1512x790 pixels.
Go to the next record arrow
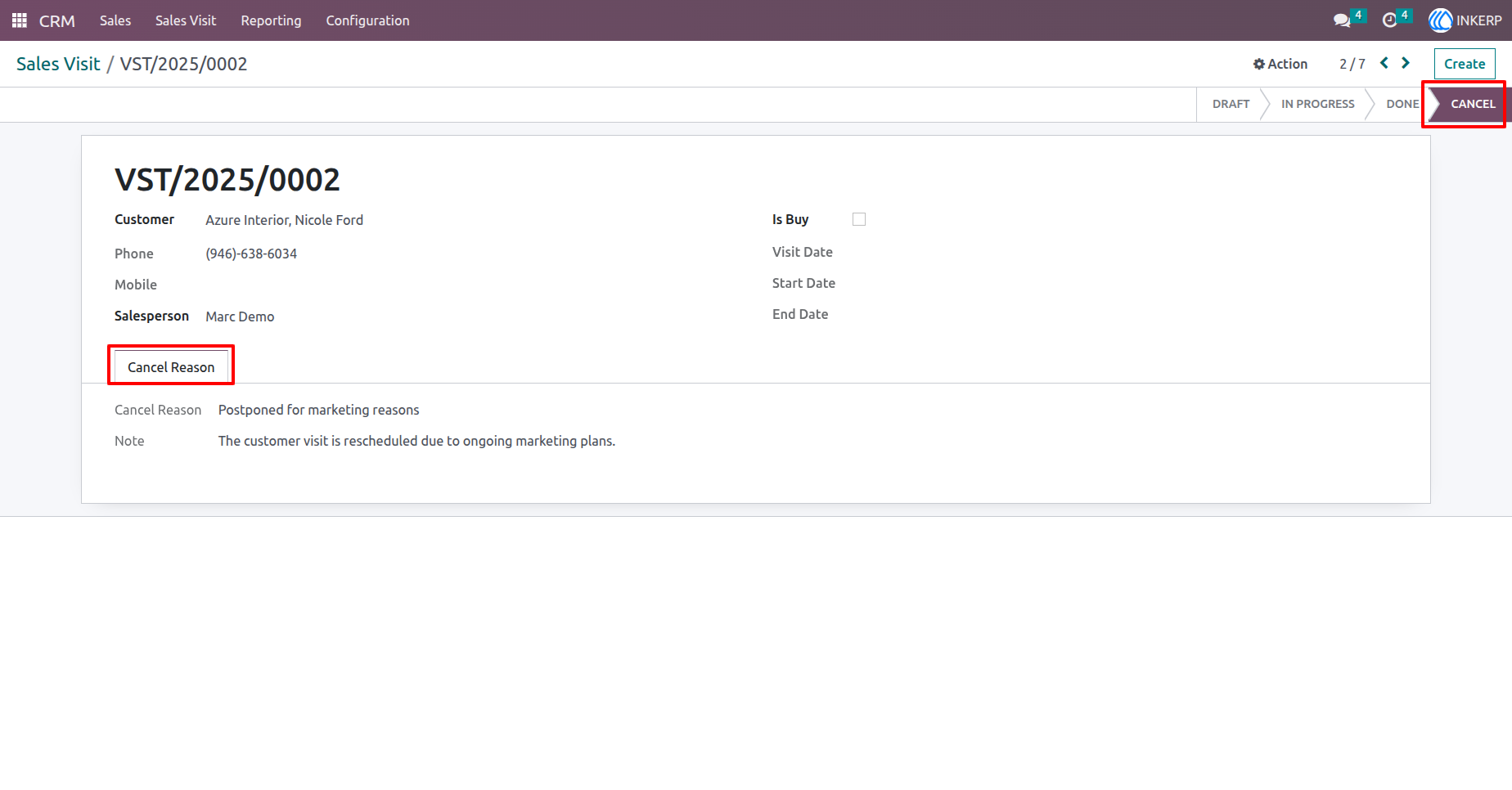[1406, 63]
